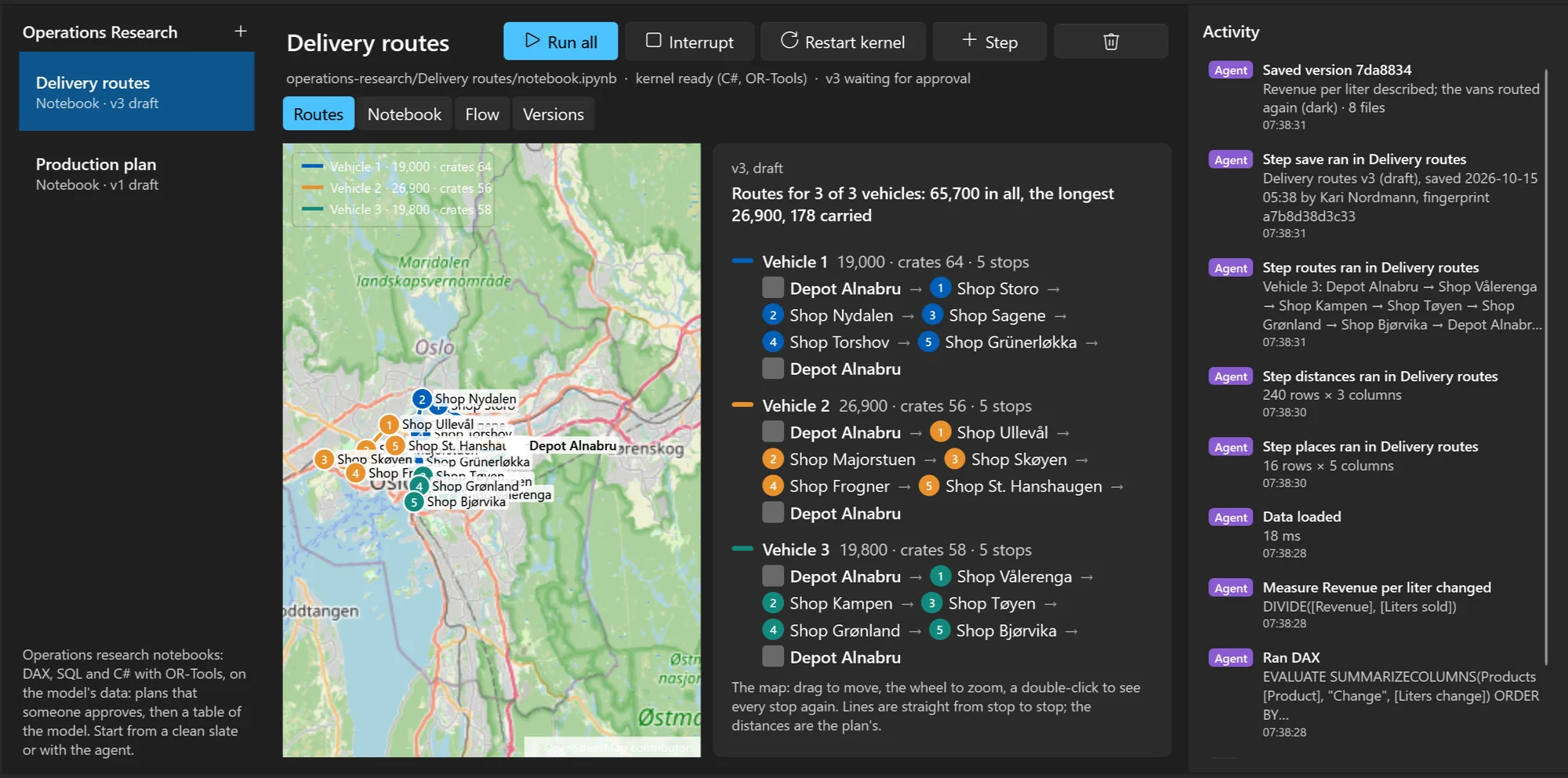Run all notebook steps
Viewport: 1568px width, 778px height.
561,42
